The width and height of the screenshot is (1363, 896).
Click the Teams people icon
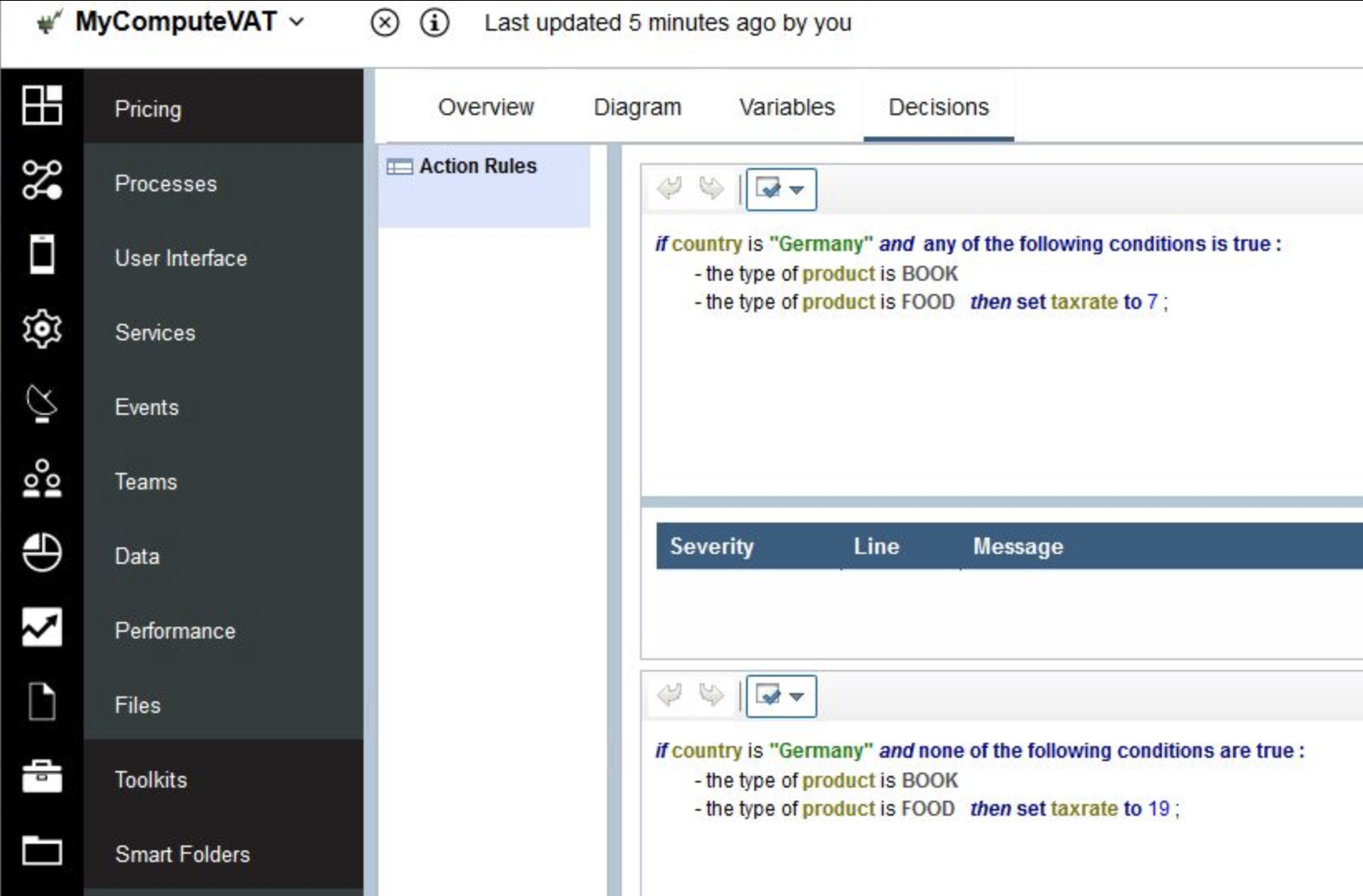(x=42, y=478)
